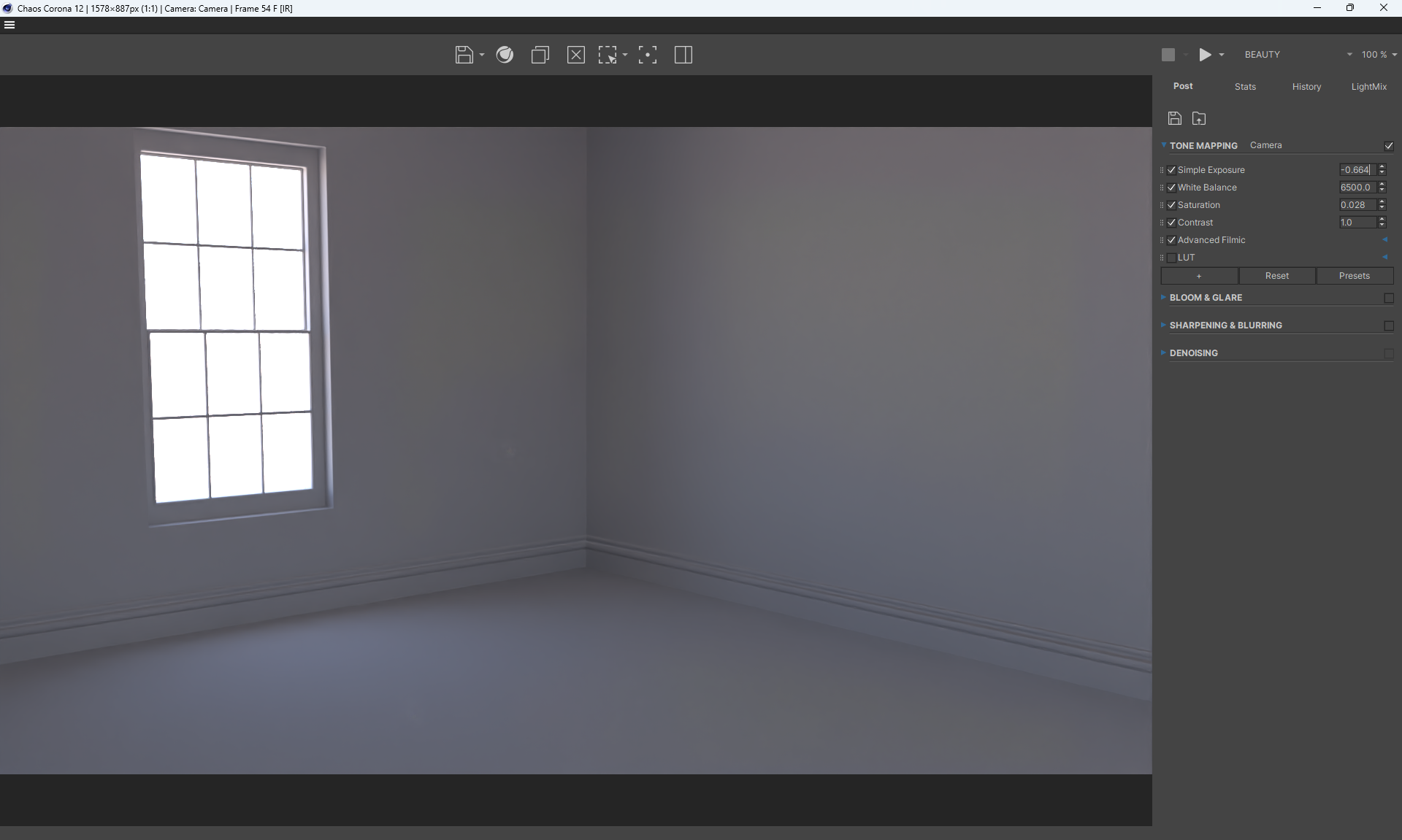Open the 100 % zoom level dropdown
This screenshot has height=840, width=1402.
click(x=1379, y=55)
